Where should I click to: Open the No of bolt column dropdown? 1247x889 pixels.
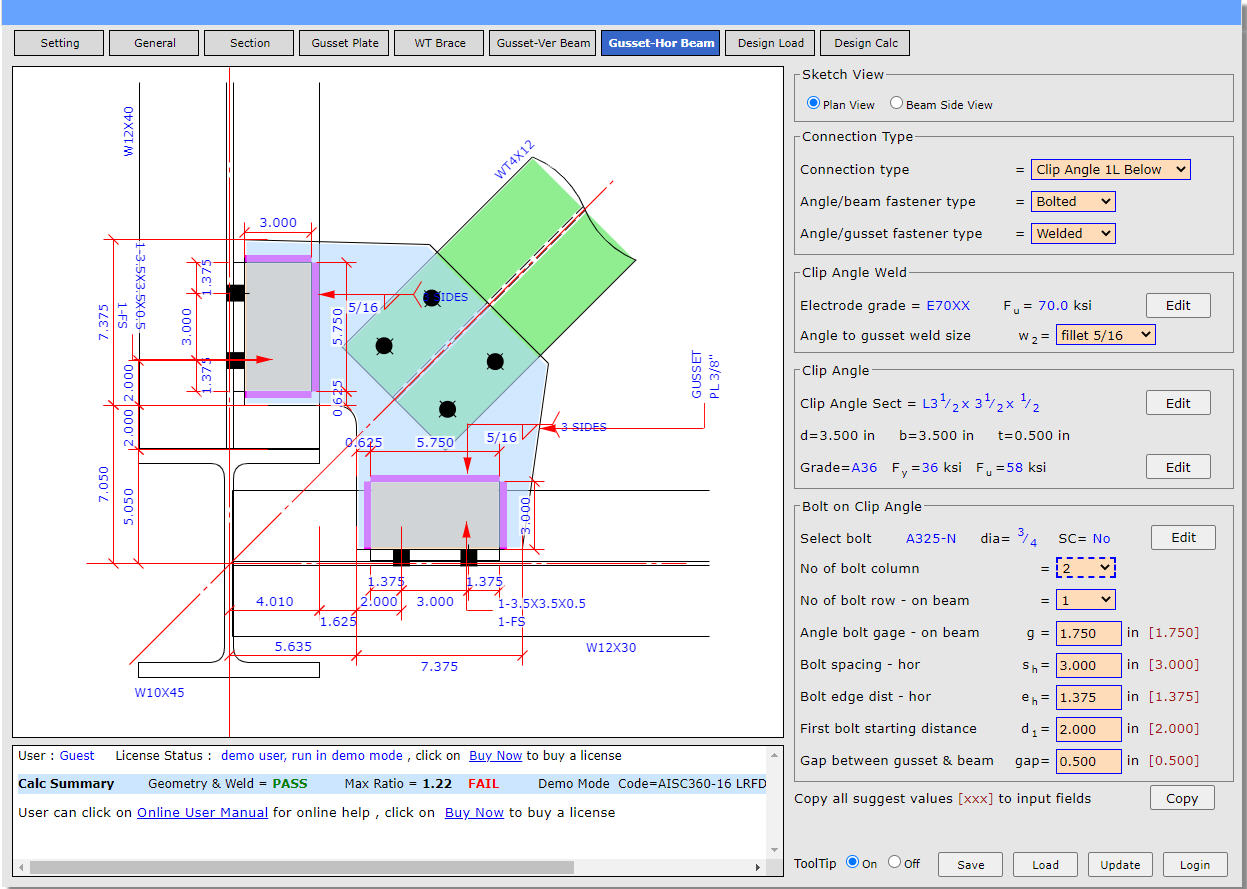coord(1085,568)
